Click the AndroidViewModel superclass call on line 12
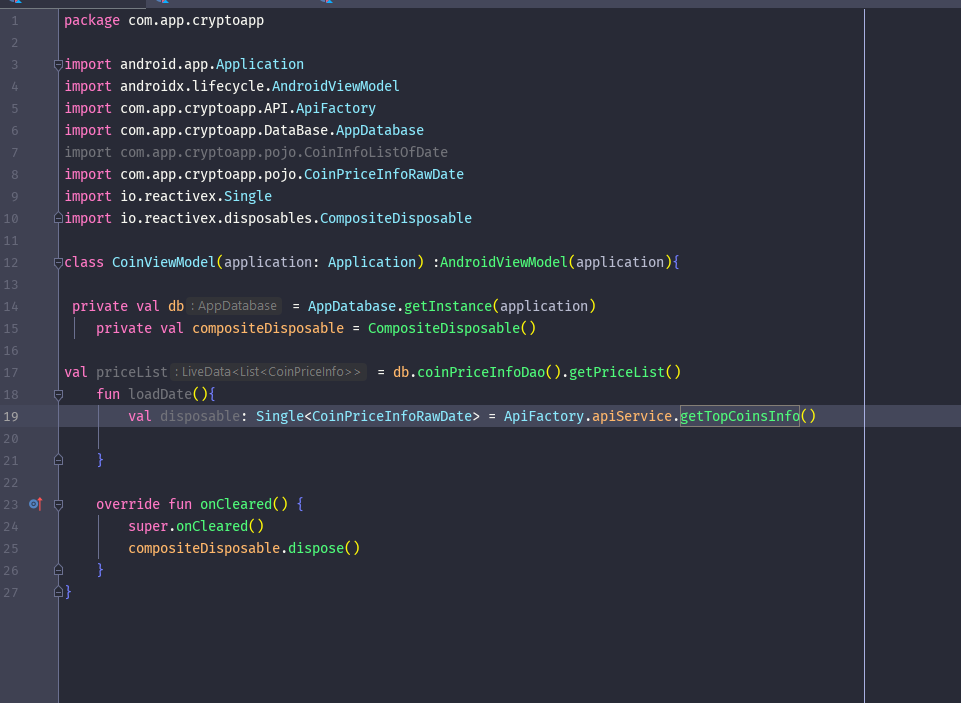The width and height of the screenshot is (961, 703). 504,262
